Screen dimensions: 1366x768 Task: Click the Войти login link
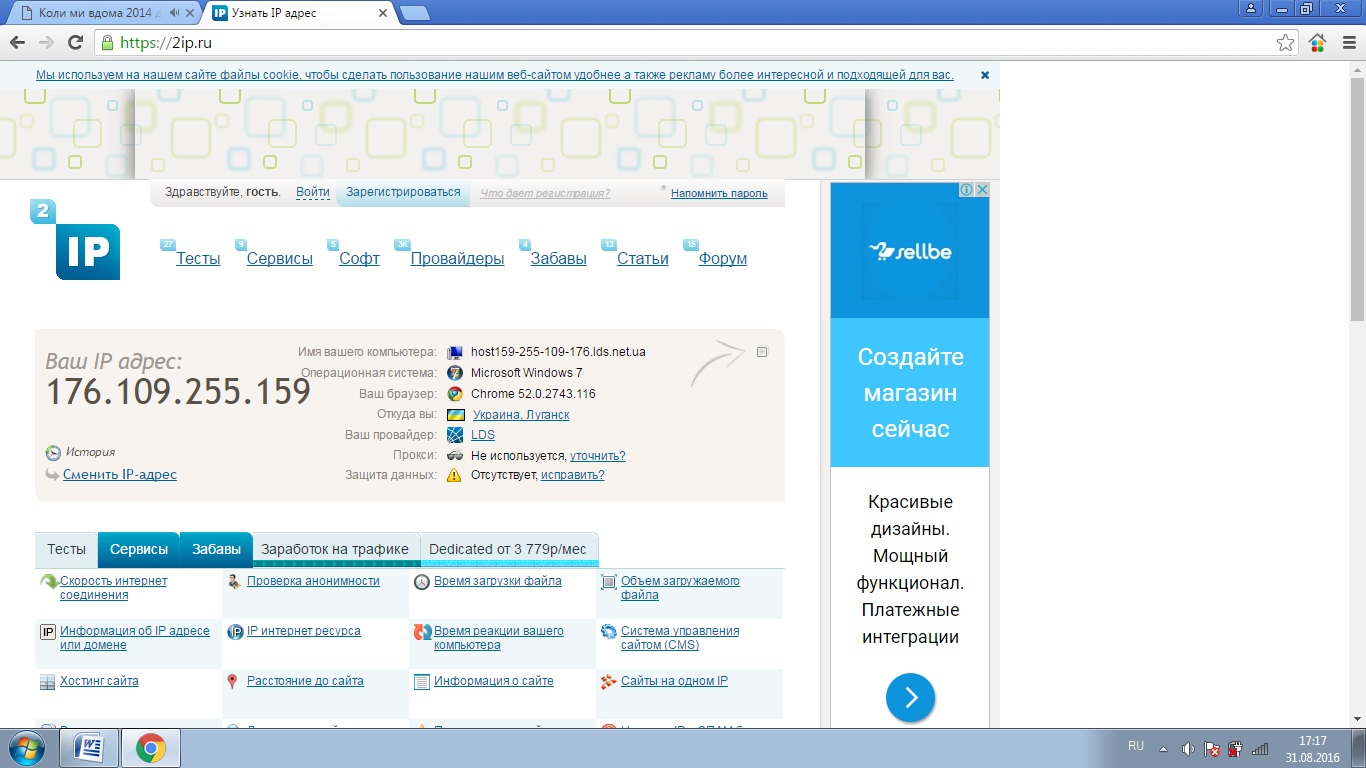[313, 192]
